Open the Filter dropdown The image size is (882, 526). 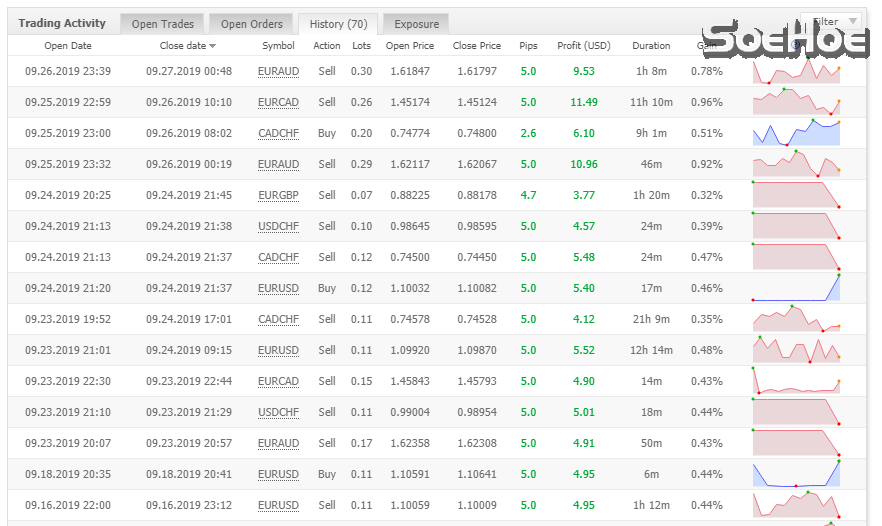(831, 22)
